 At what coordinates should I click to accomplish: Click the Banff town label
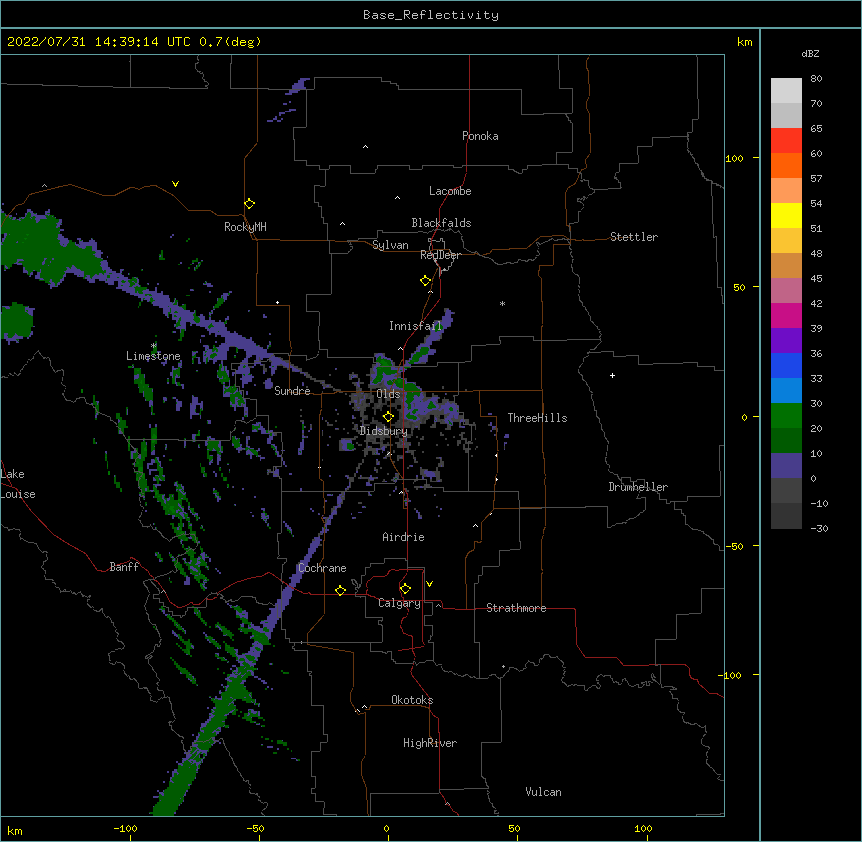pyautogui.click(x=124, y=567)
